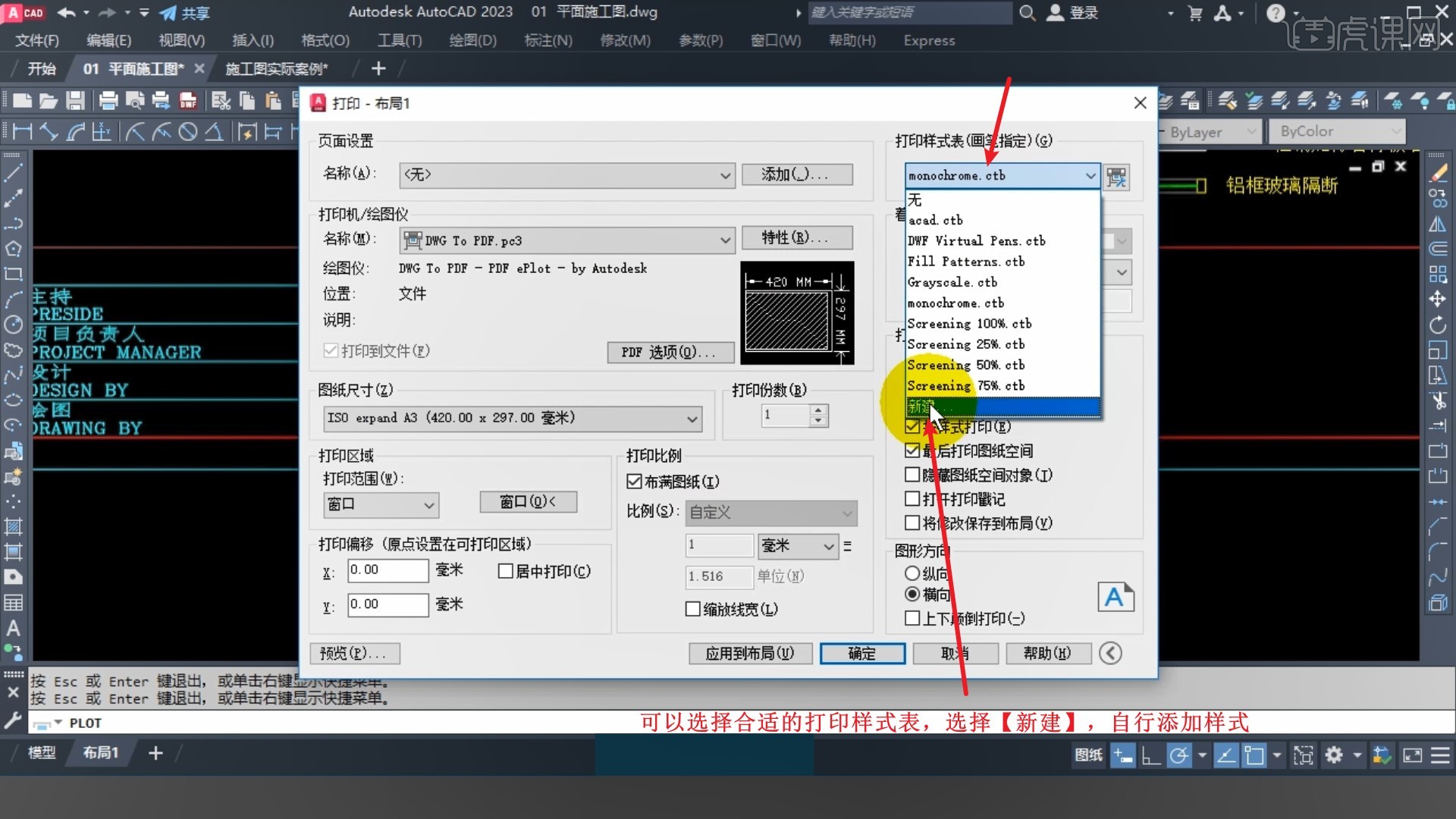Click the workspace gear in status bar
This screenshot has height=819, width=1456.
[x=1334, y=755]
